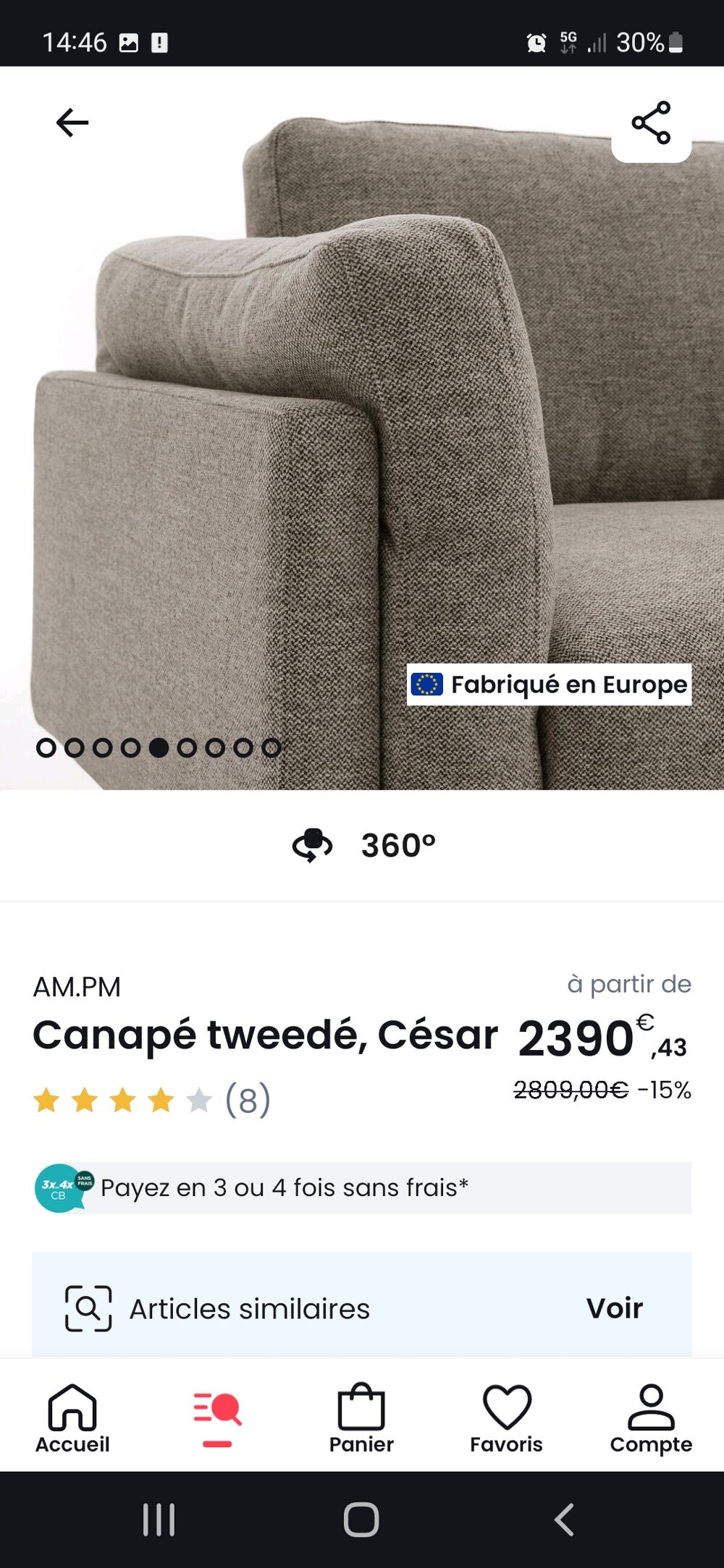Open the share icon
Image resolution: width=724 pixels, height=1568 pixels.
(x=651, y=122)
